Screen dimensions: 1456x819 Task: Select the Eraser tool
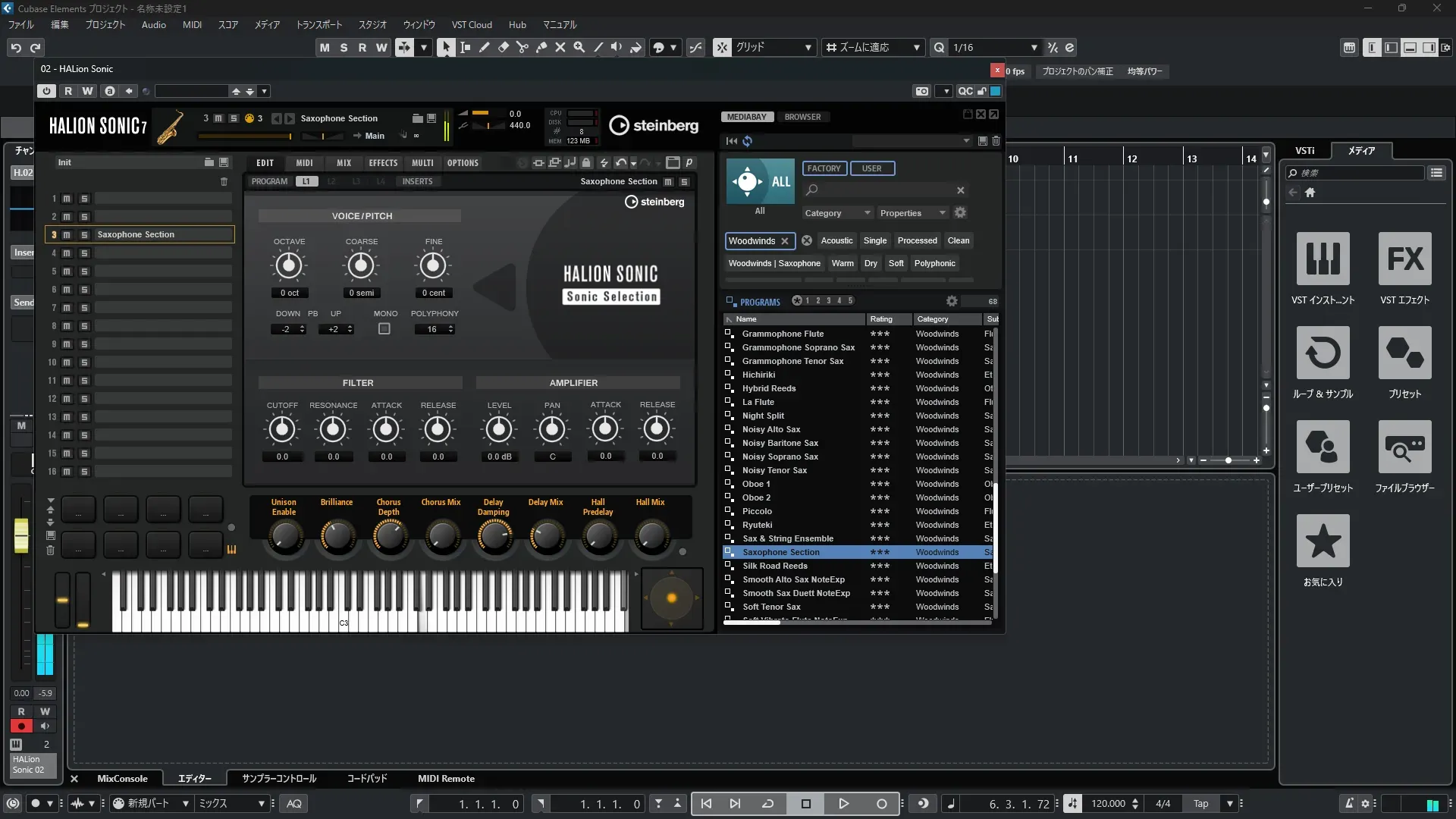503,47
